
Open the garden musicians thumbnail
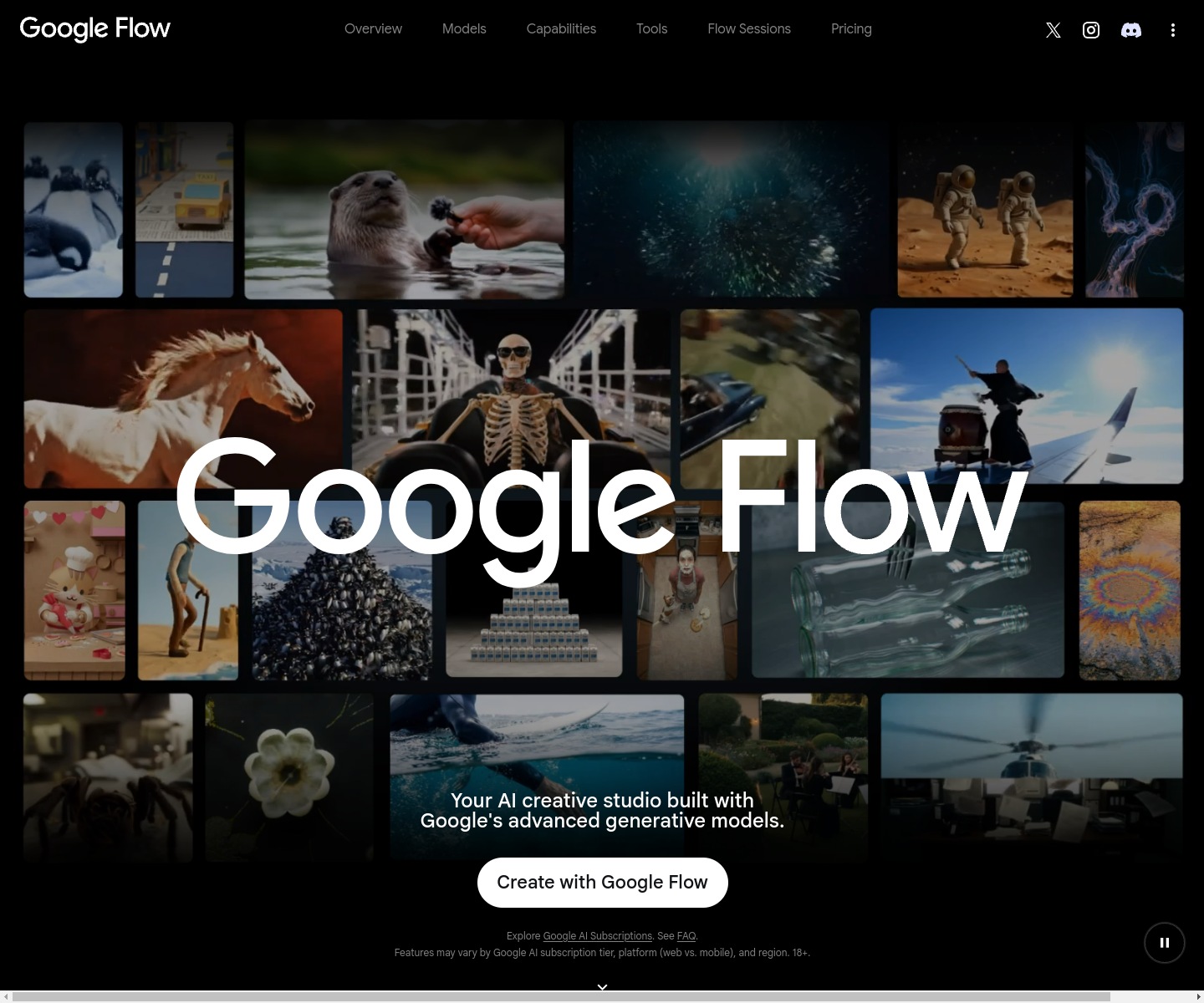pyautogui.click(x=783, y=777)
